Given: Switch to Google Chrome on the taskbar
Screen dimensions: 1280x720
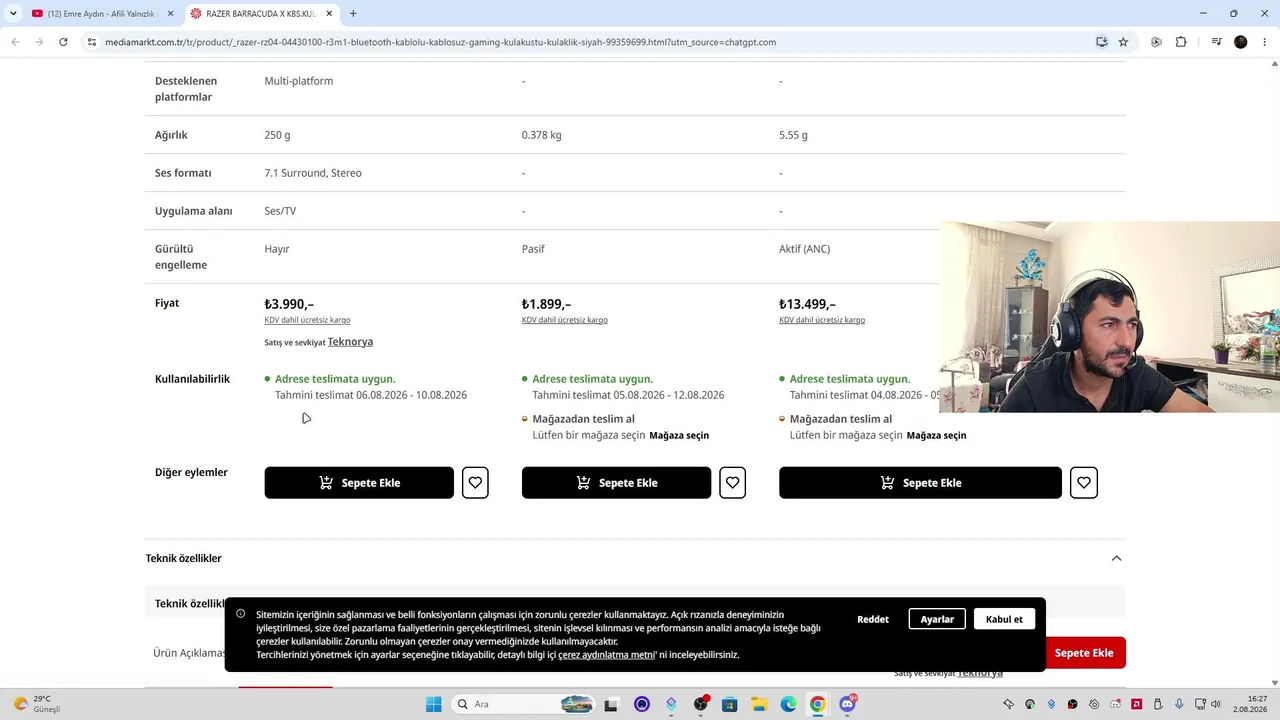Looking at the screenshot, I should [x=817, y=704].
